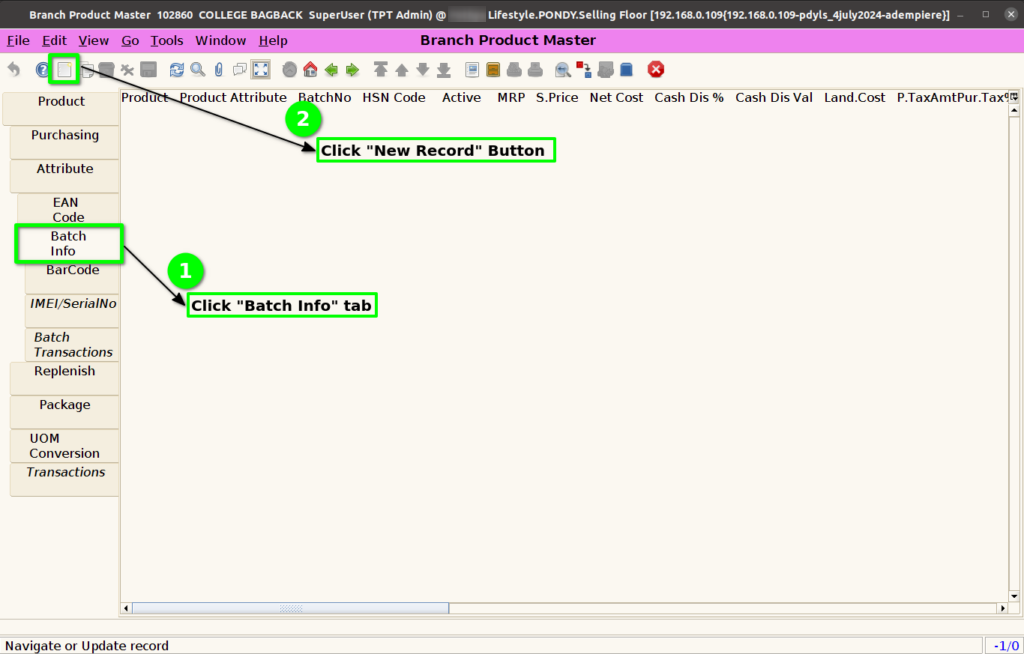Switch to the Package tab
This screenshot has height=654, width=1024.
65,412
